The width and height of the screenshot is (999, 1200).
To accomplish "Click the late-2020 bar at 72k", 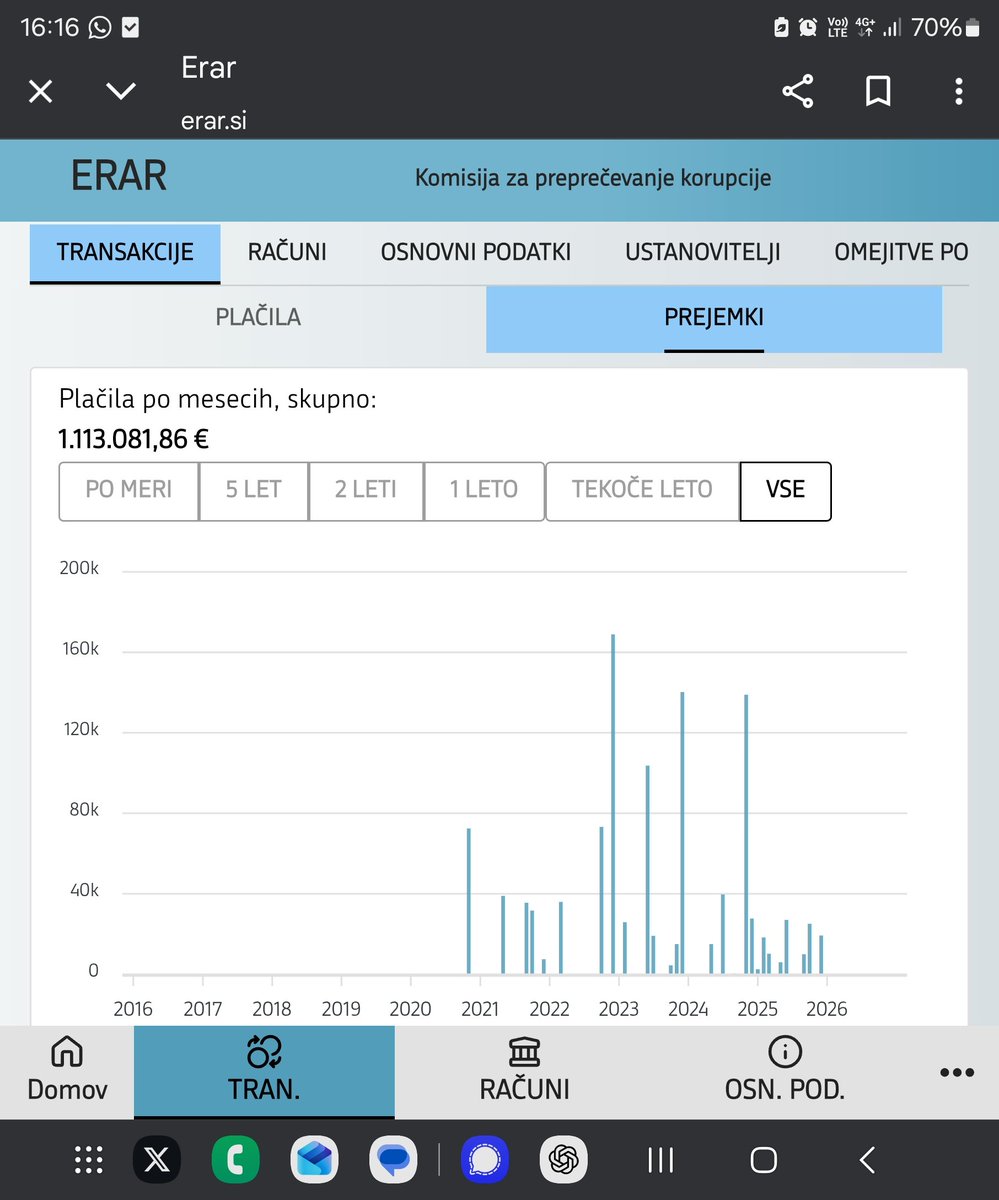I will tap(468, 901).
